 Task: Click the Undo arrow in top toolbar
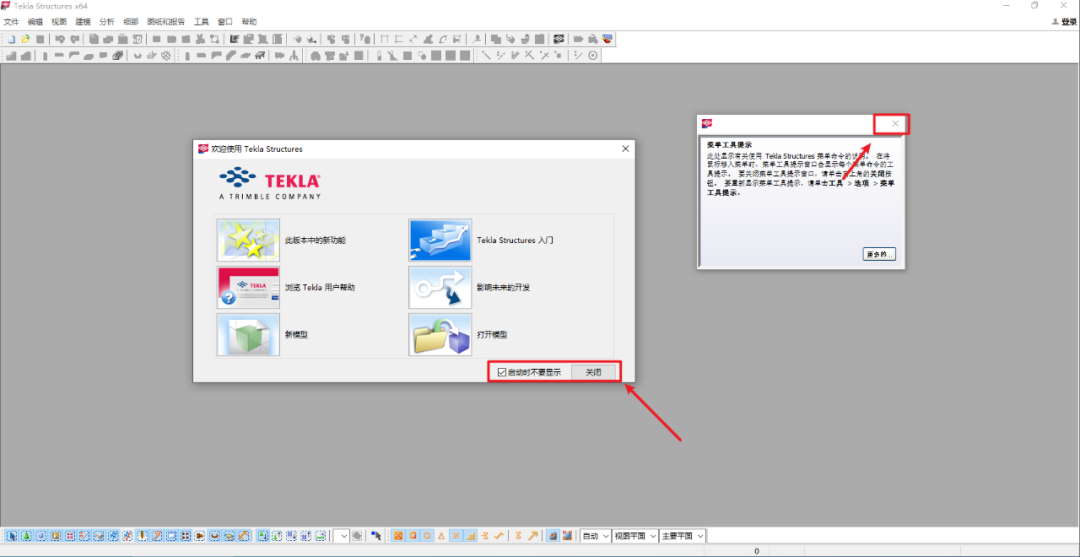(60, 39)
